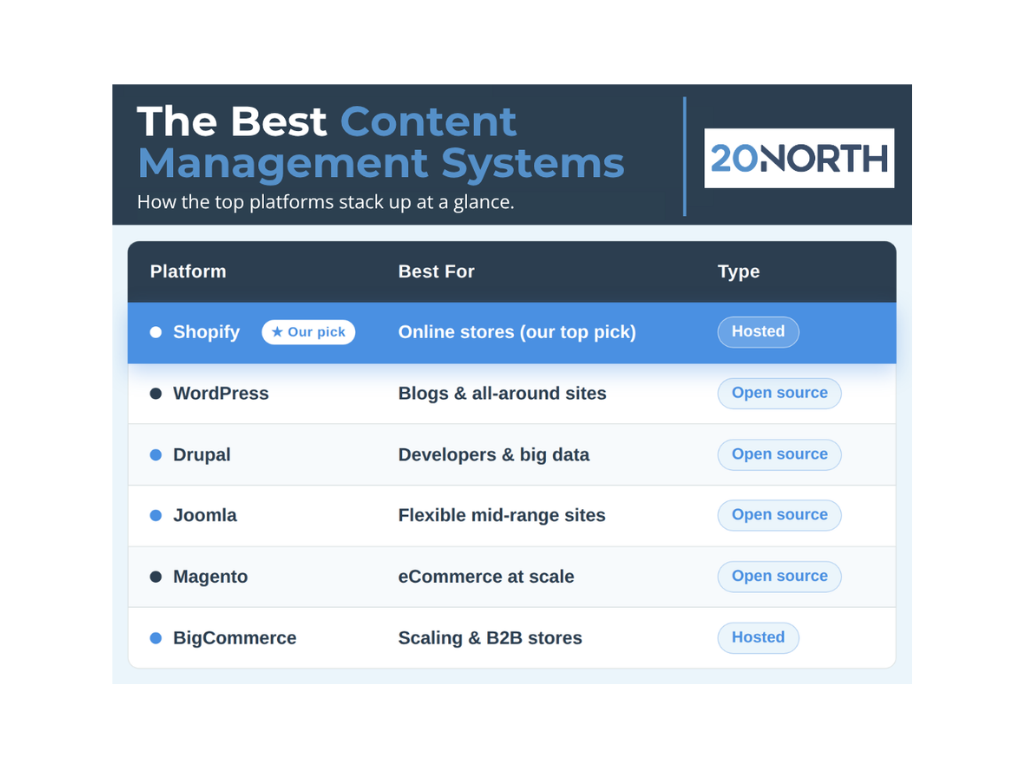Click the dark bullet dot beside WordPress
Screen dimensions: 1024x768
(x=155, y=393)
